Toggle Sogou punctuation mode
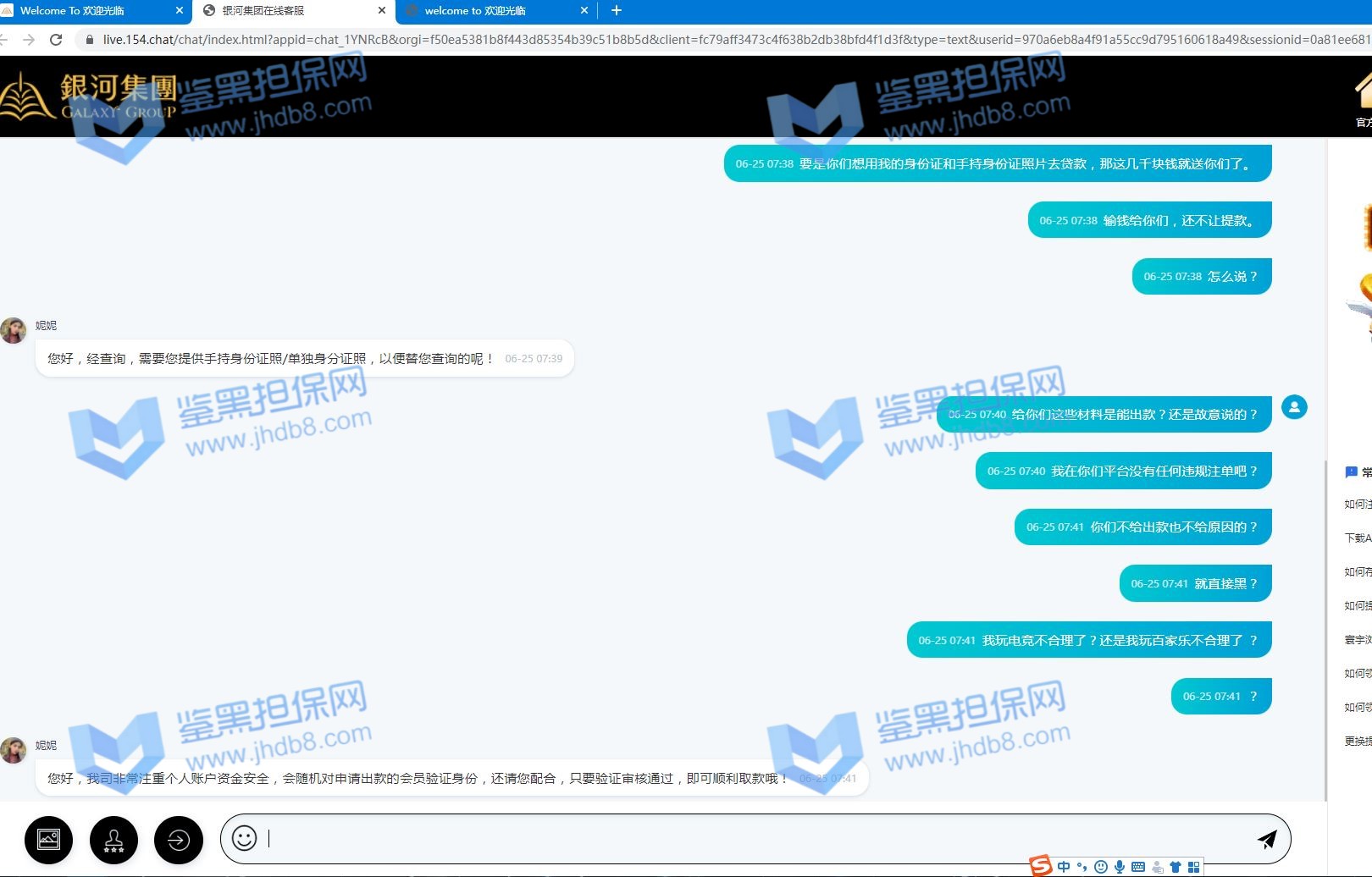This screenshot has height=877, width=1372. (x=1082, y=867)
